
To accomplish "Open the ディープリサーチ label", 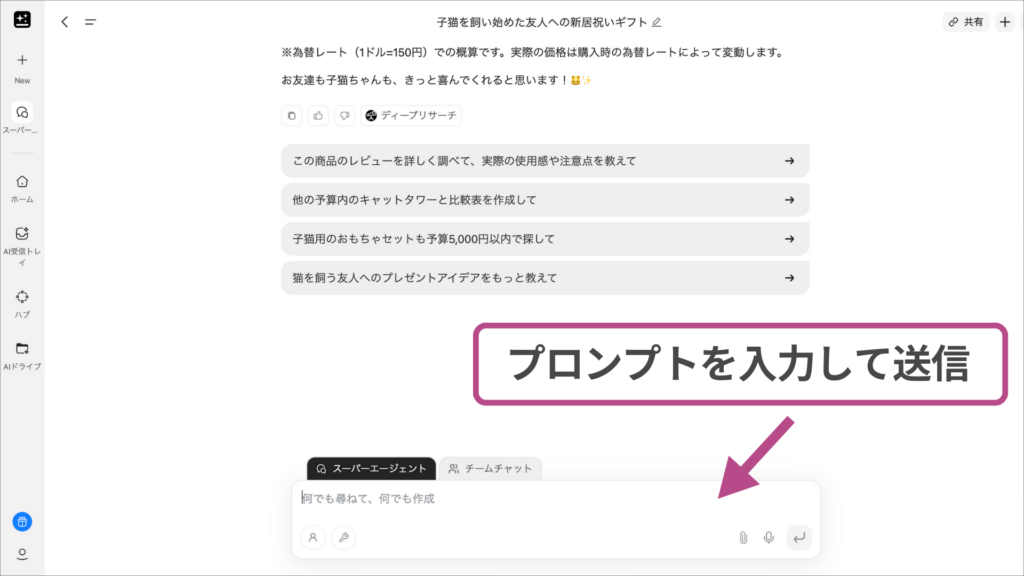I will point(414,115).
